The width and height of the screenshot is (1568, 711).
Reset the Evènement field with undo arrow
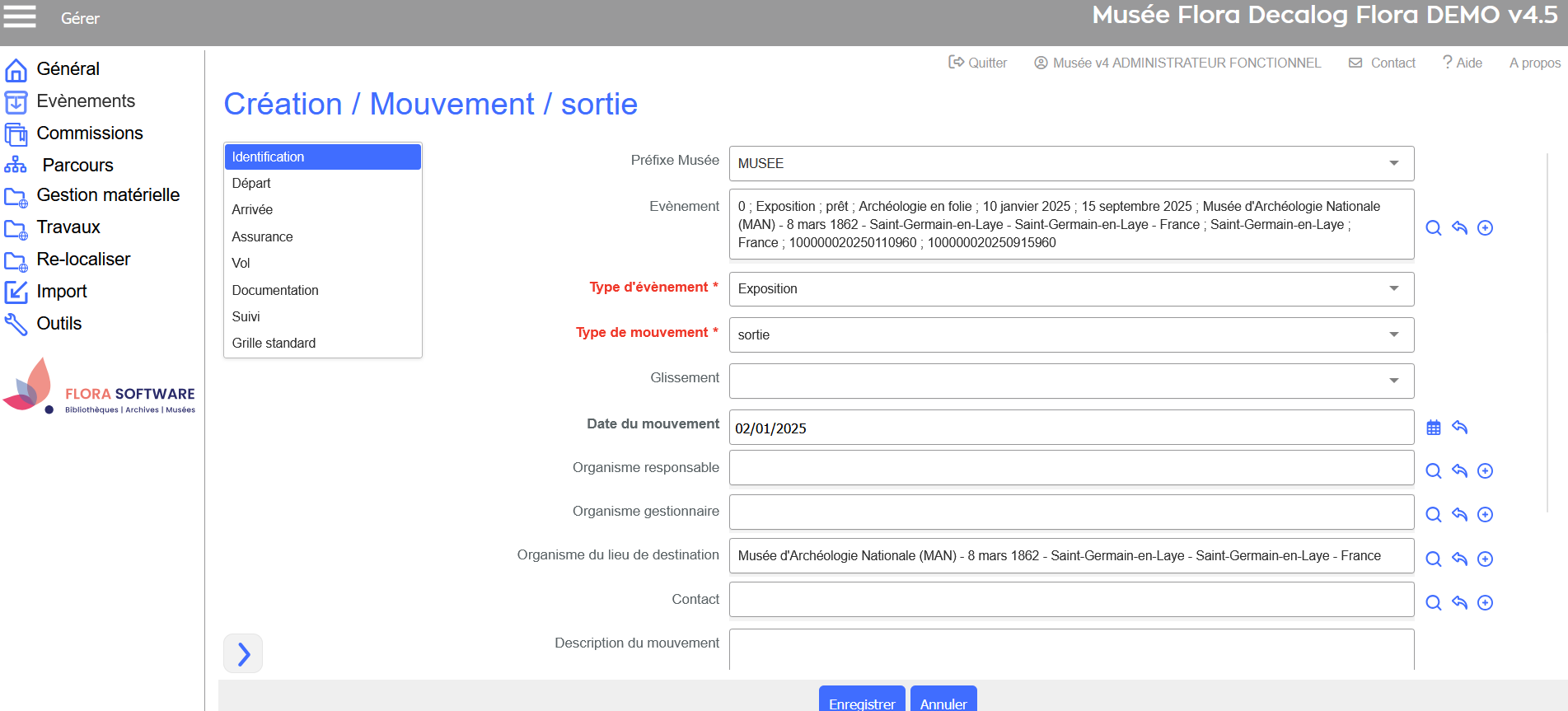point(1459,228)
